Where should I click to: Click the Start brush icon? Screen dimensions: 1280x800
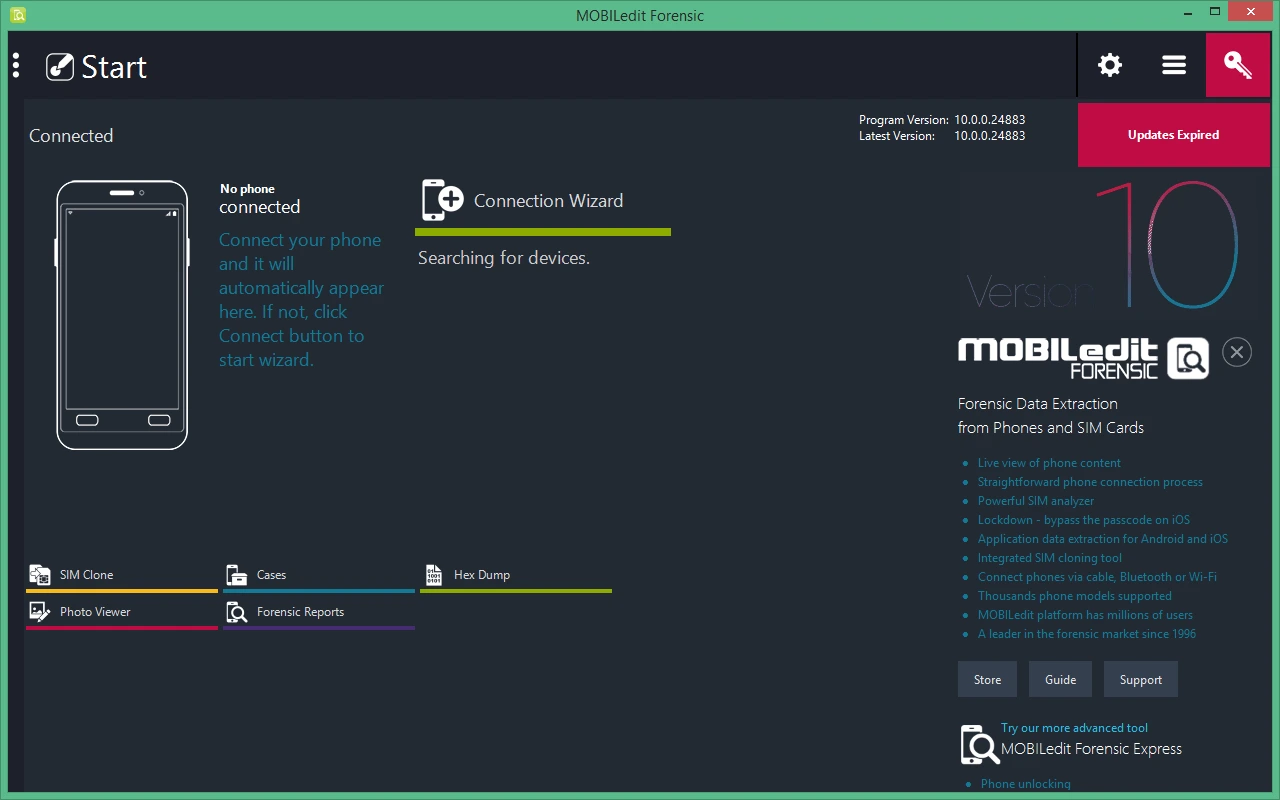(60, 67)
